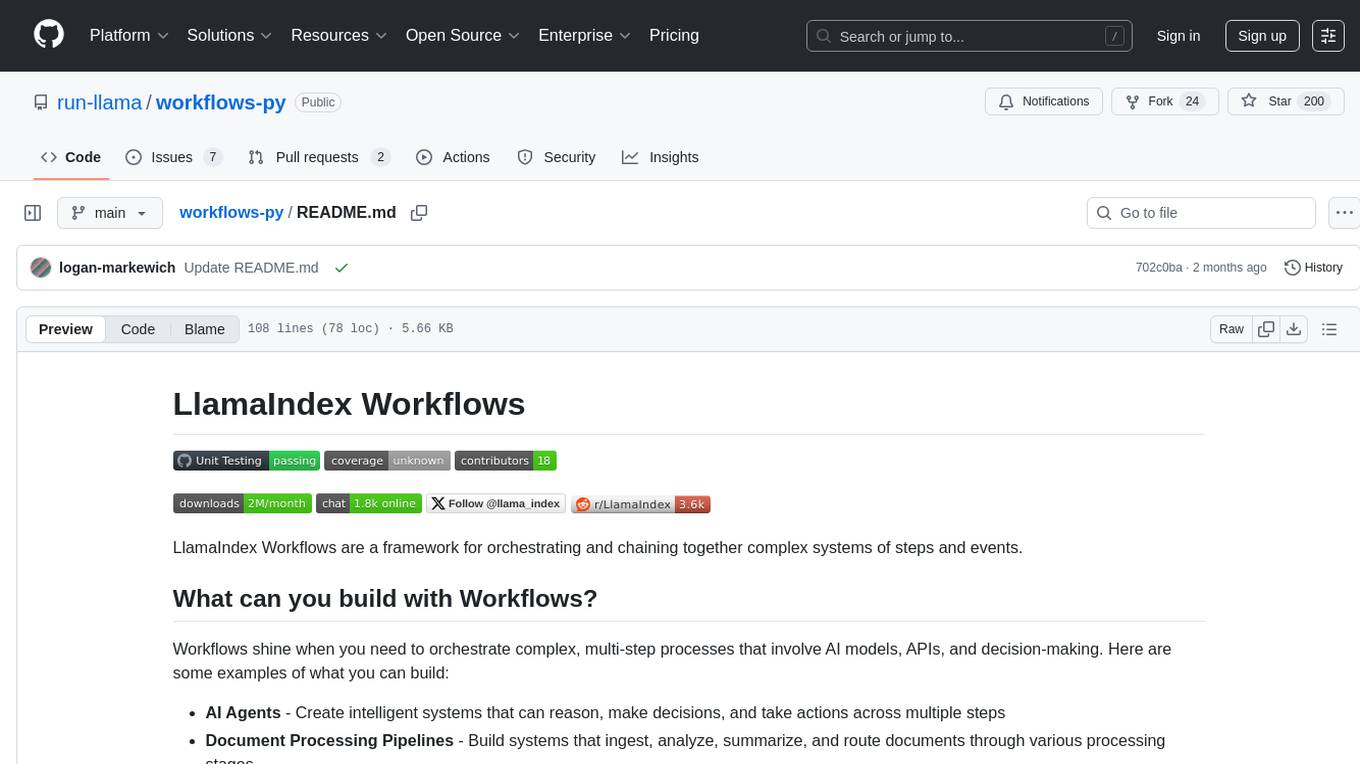Show commit check status checkmark
Viewport: 1360px width, 764px height.
click(x=341, y=268)
